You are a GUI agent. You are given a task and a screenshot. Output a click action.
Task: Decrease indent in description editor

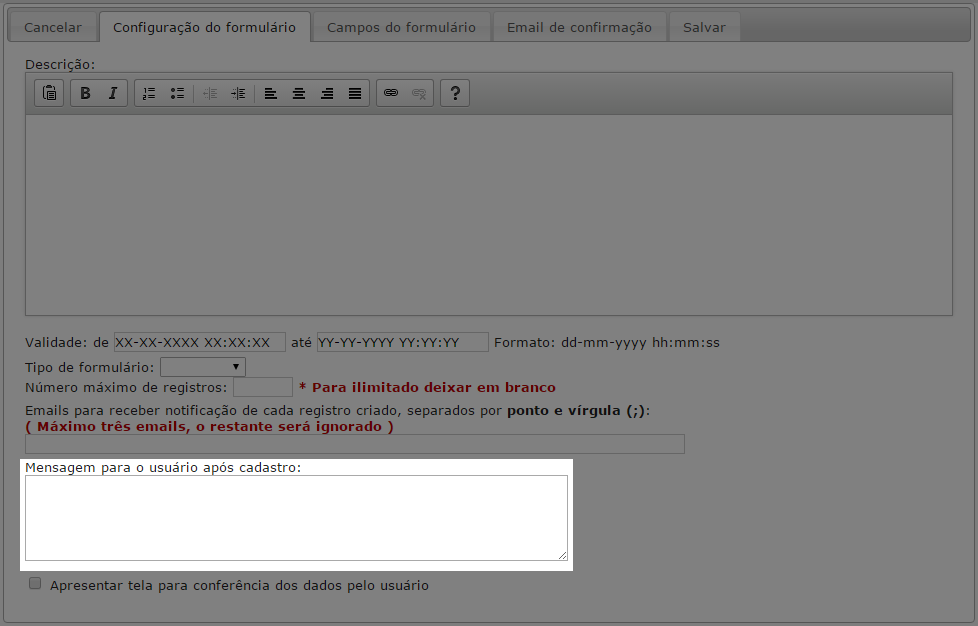(x=210, y=93)
